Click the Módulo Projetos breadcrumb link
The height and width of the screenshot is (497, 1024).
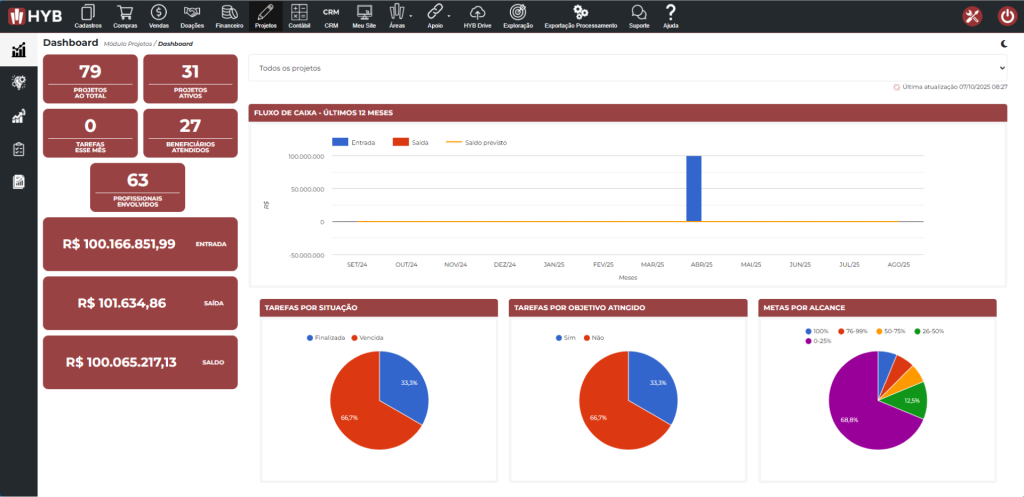pyautogui.click(x=127, y=44)
